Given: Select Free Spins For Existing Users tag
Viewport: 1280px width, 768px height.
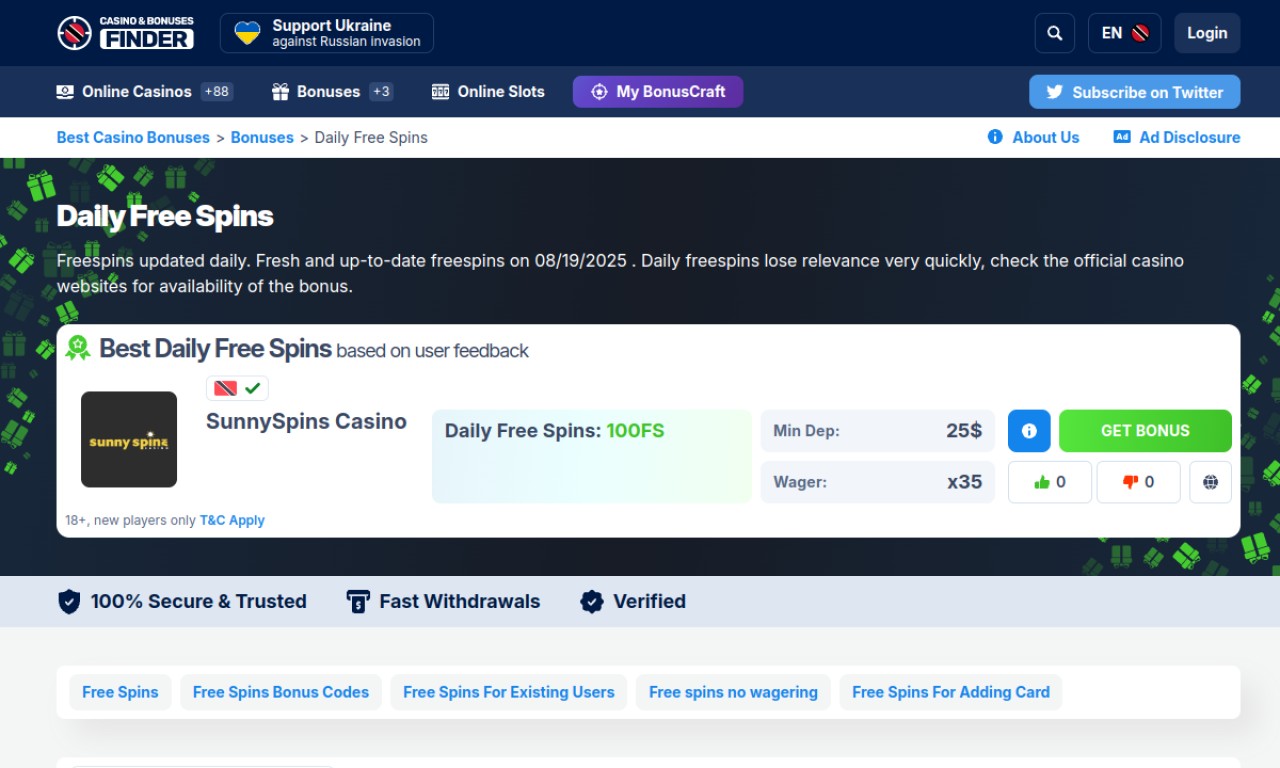Looking at the screenshot, I should tap(509, 692).
